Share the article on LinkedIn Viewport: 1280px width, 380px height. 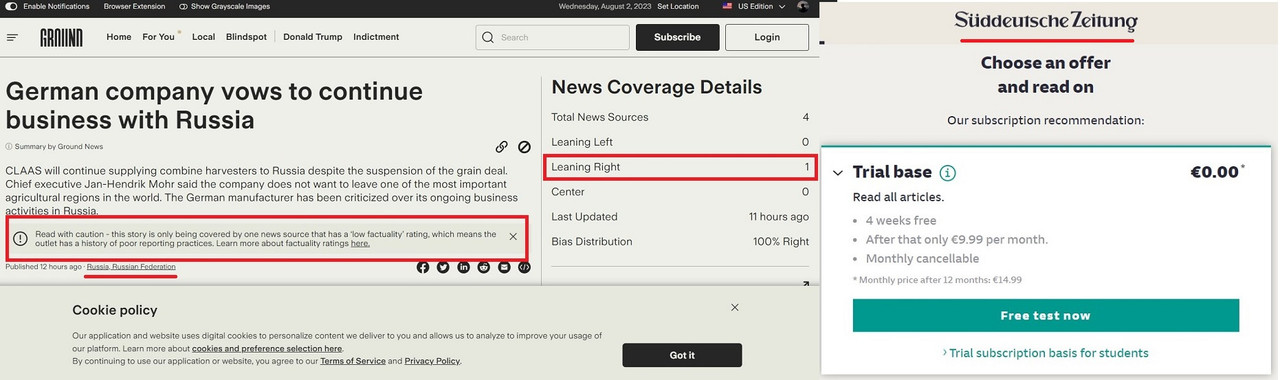(464, 267)
